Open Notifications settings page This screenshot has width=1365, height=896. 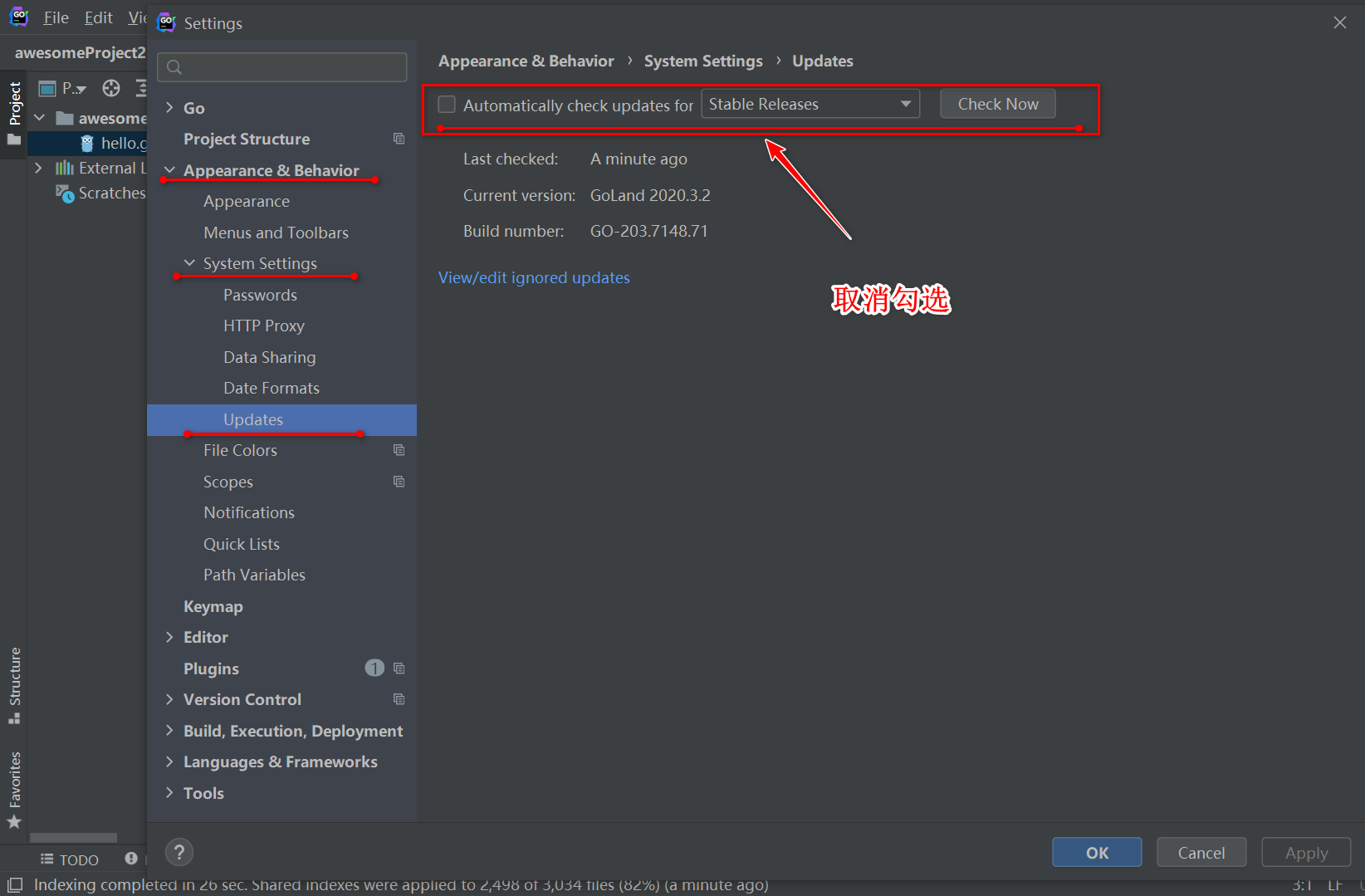249,512
